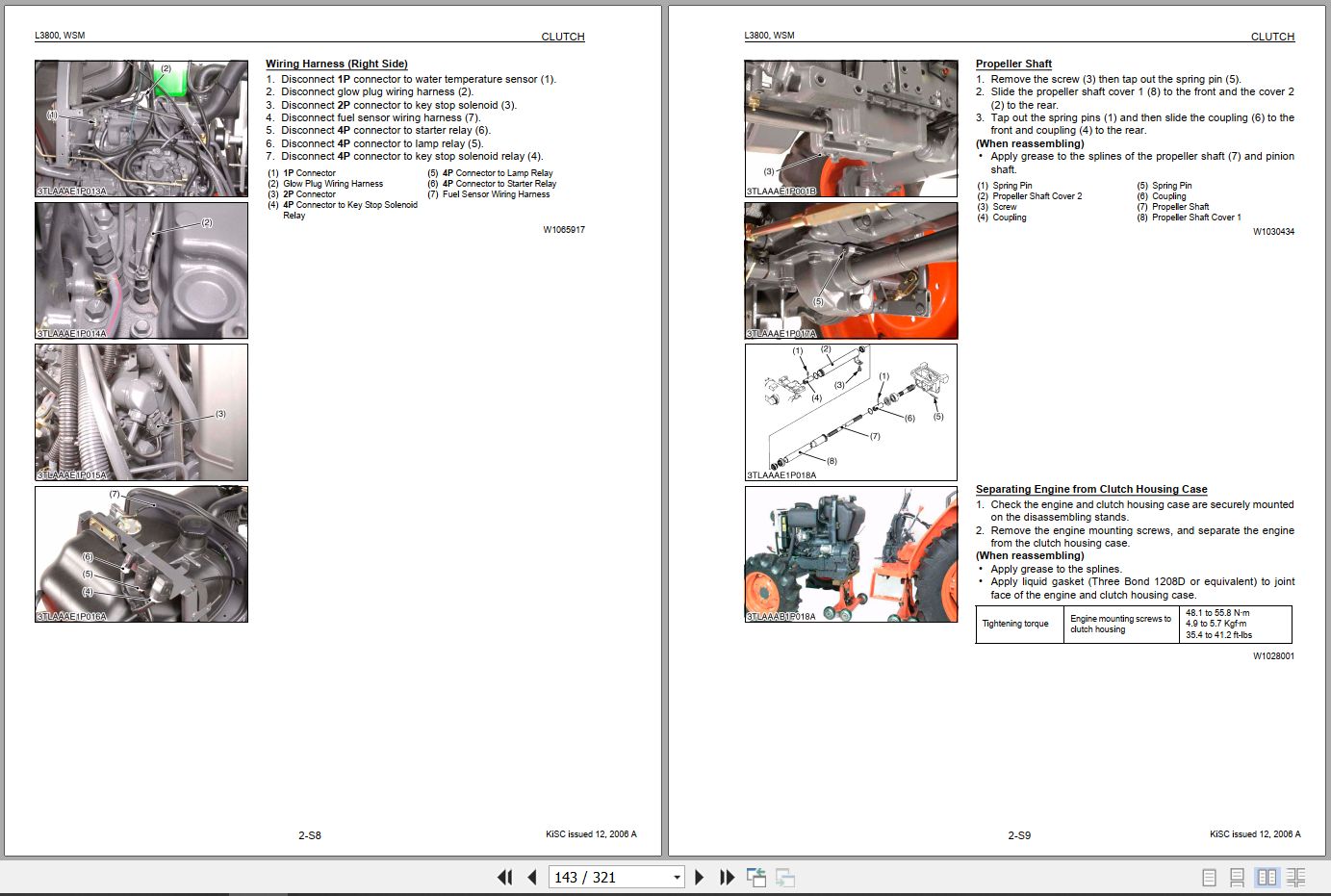1331x896 pixels.
Task: Toggle two-page facing layout
Action: click(1267, 877)
